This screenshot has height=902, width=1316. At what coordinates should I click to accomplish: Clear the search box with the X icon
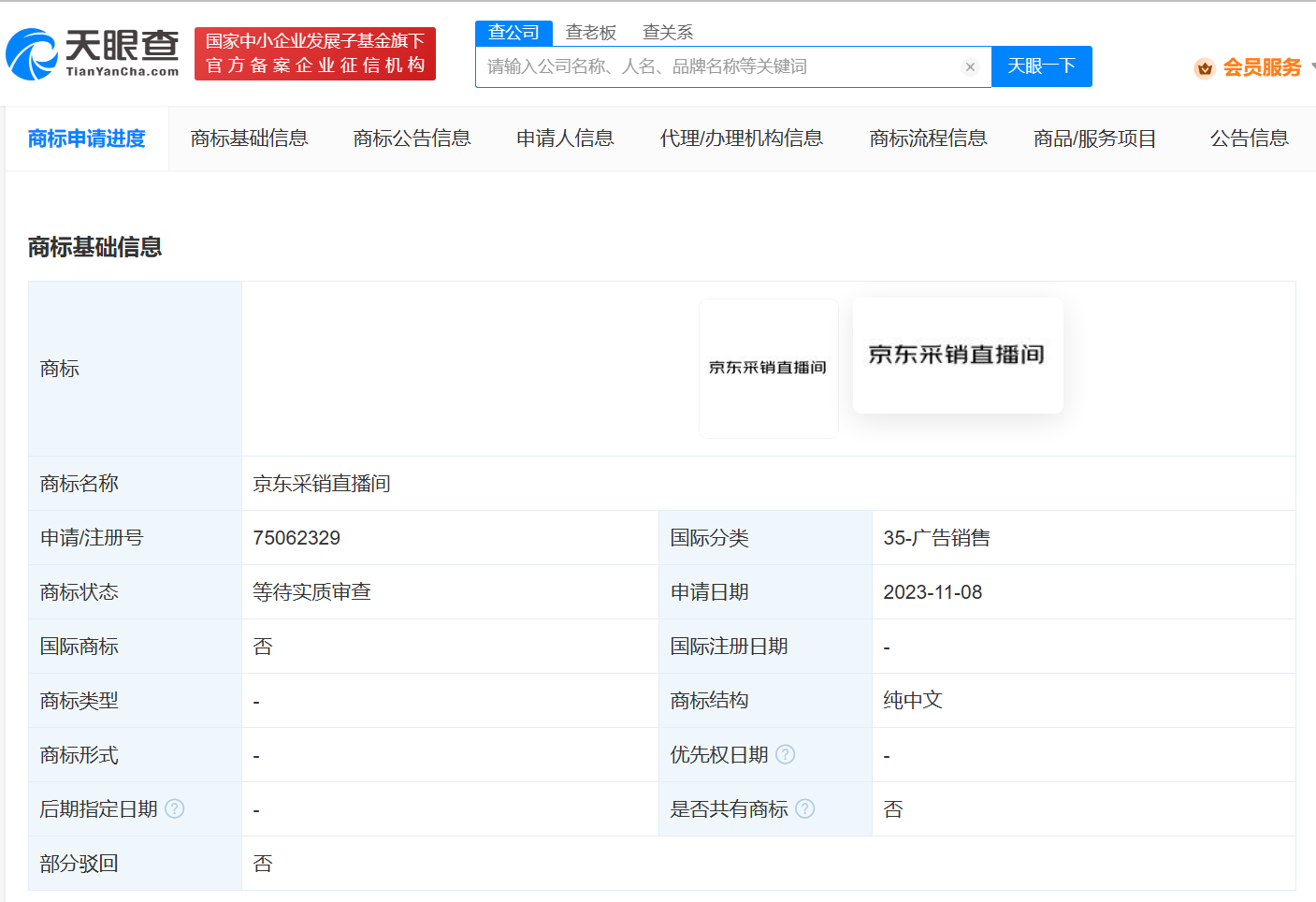(x=970, y=66)
